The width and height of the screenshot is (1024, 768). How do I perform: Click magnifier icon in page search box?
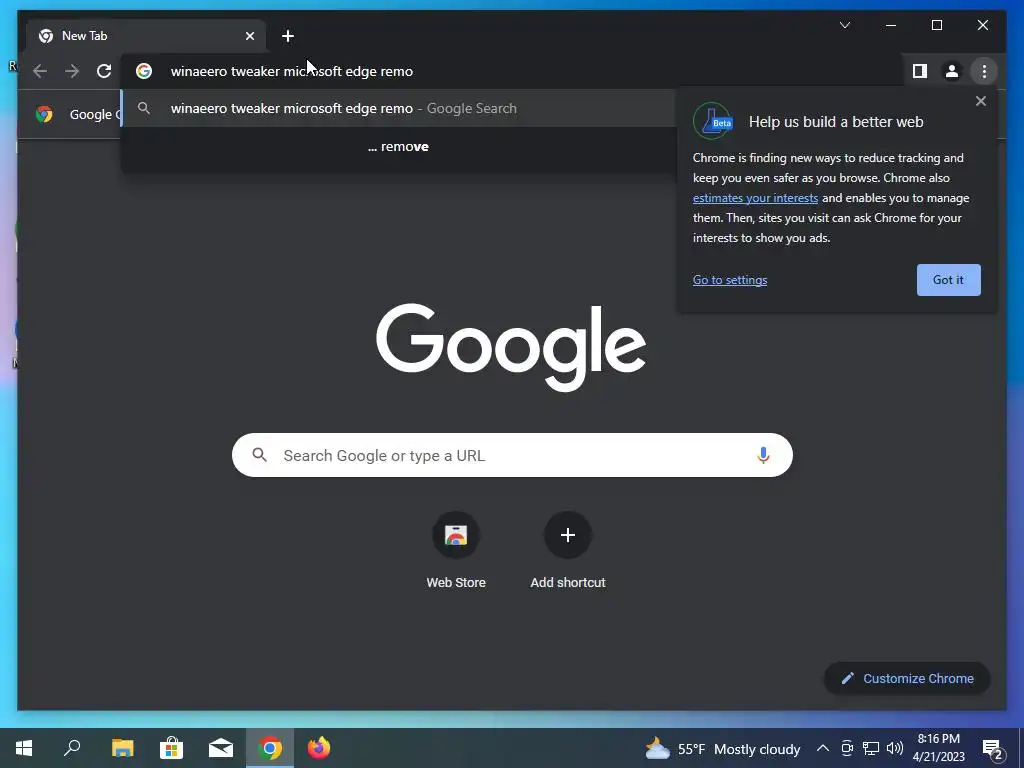pyautogui.click(x=259, y=455)
